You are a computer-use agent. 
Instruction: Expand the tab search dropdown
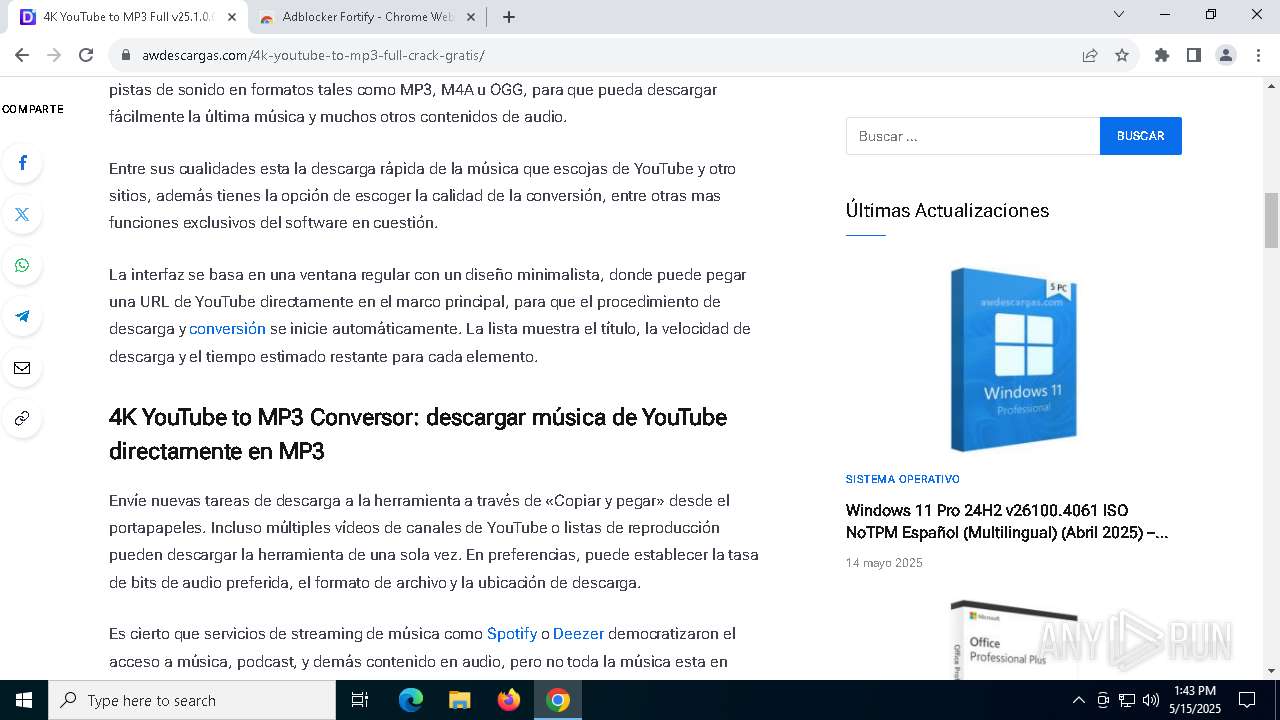(x=1119, y=15)
